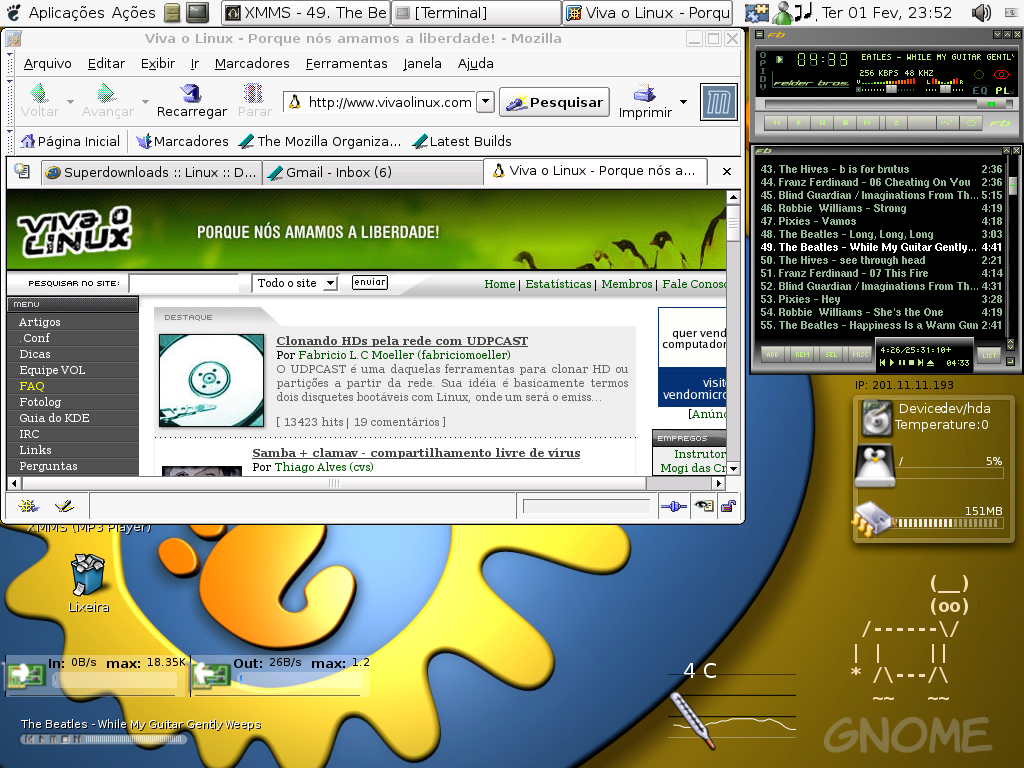Open 'Clonando HDs pela rede com UDPCAST' link
1024x768 pixels.
(x=402, y=340)
